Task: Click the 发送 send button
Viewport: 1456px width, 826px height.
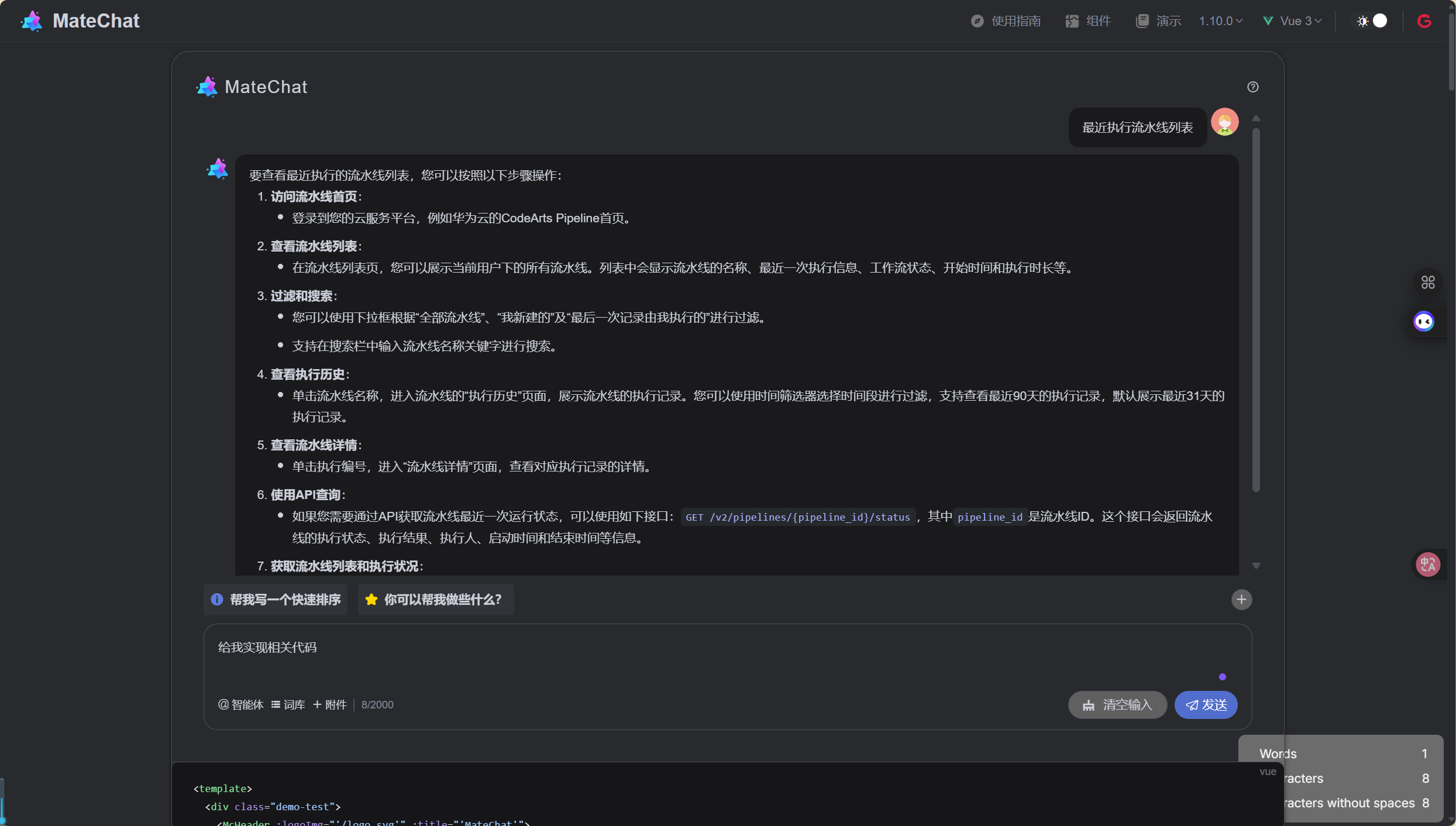Action: [x=1206, y=705]
